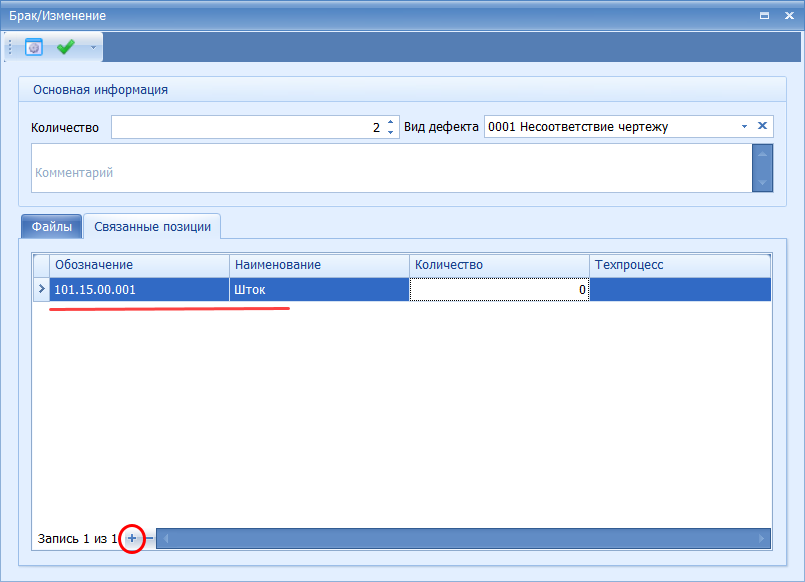
Task: Switch to the Файлы tab
Action: point(51,227)
